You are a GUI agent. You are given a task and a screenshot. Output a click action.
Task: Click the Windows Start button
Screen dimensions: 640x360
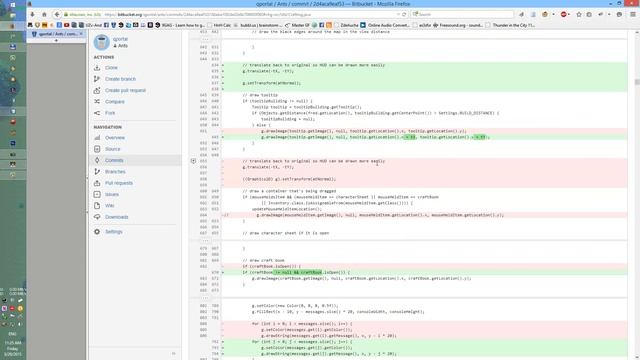tap(13, 5)
